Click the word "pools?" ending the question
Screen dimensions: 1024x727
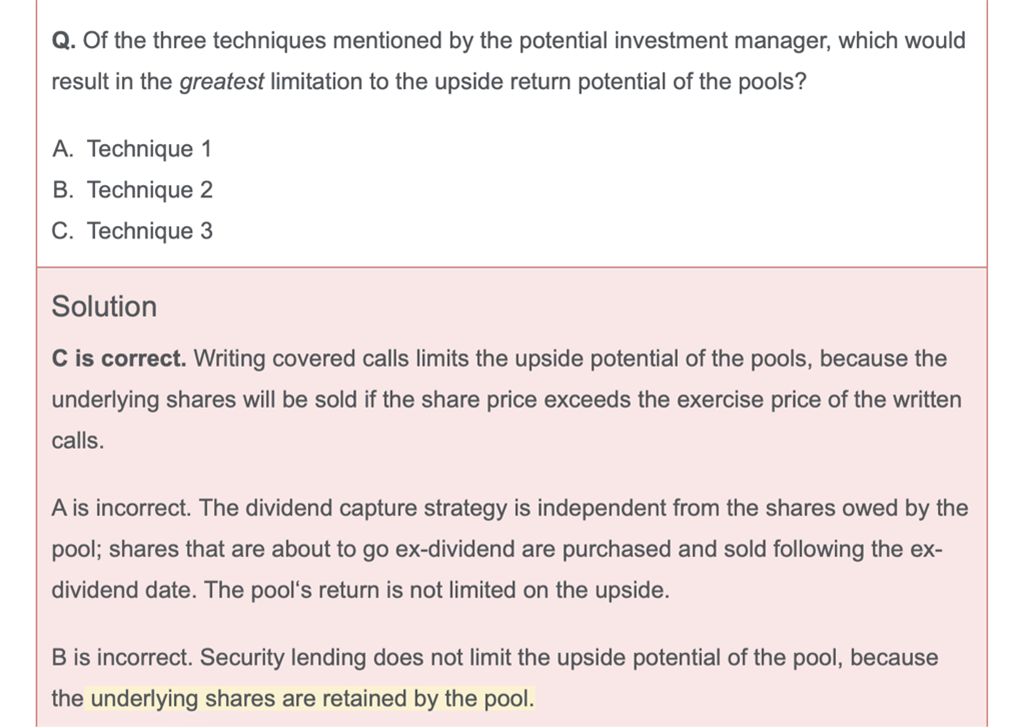tap(768, 82)
